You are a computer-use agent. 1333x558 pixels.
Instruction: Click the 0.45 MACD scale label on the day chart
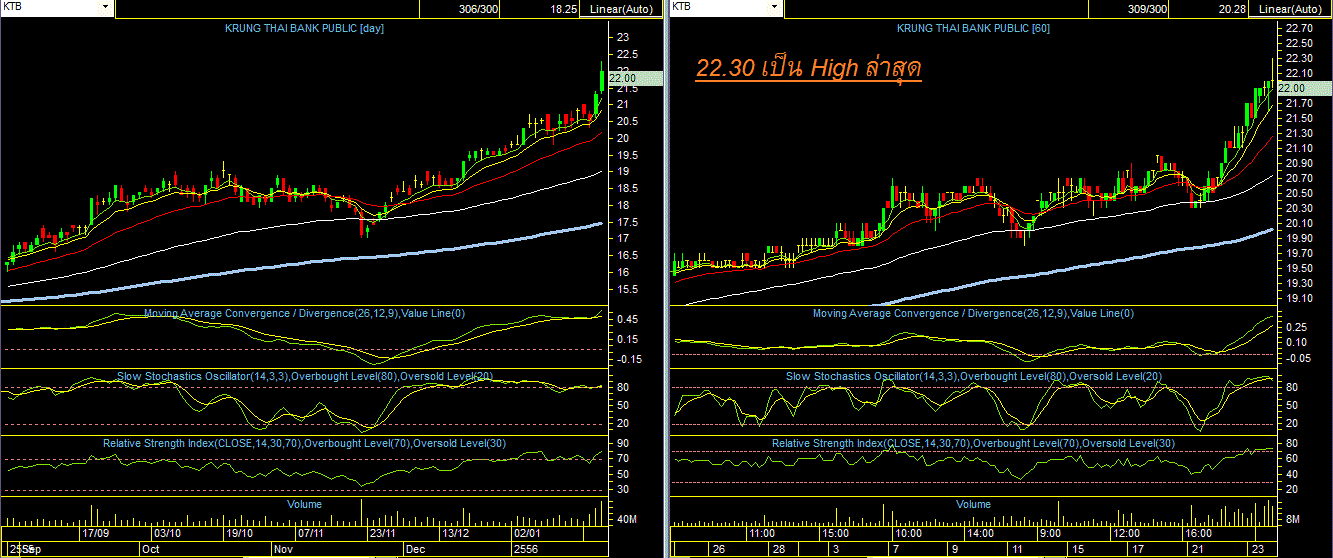point(629,319)
